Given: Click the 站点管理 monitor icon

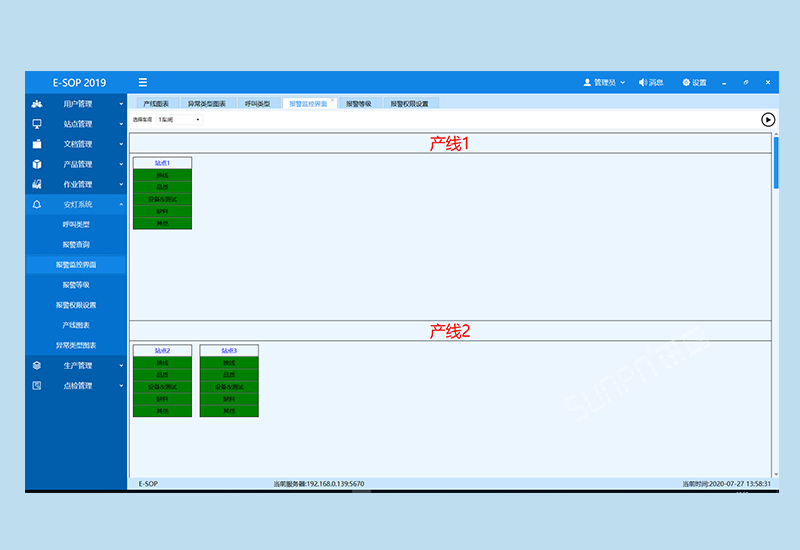Looking at the screenshot, I should pos(37,124).
